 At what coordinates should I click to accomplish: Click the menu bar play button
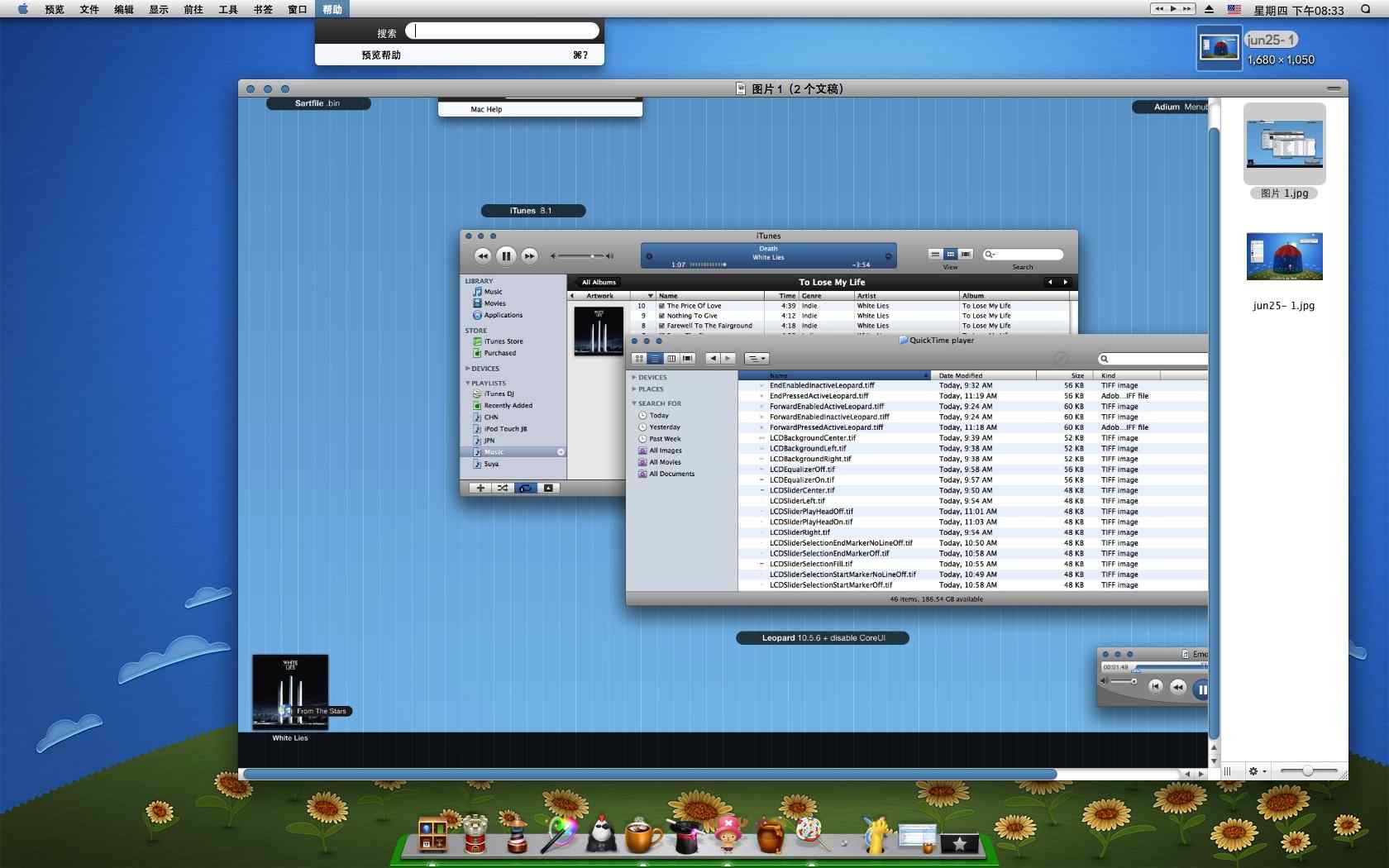coord(1173,9)
